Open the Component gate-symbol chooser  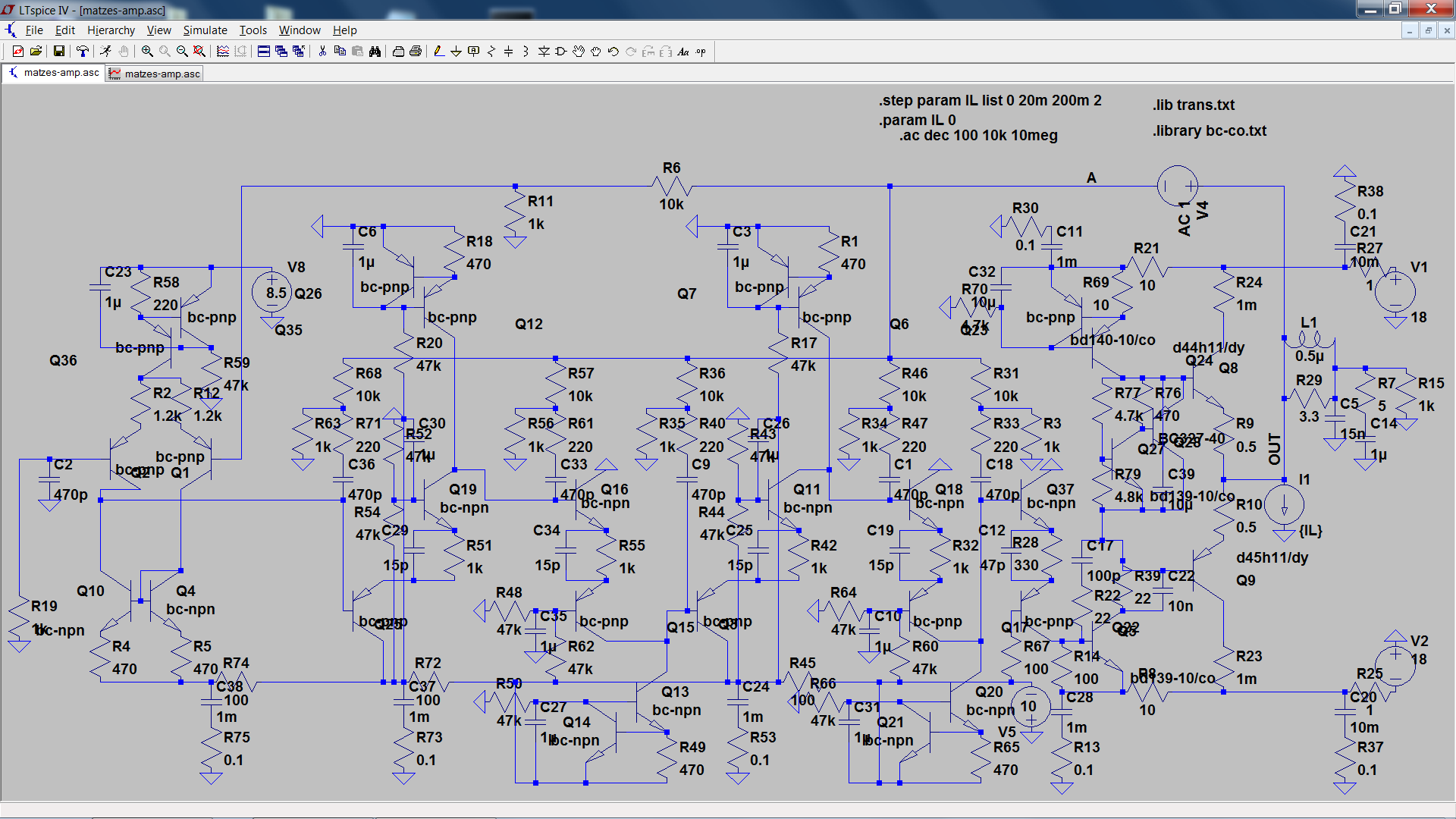pyautogui.click(x=561, y=52)
